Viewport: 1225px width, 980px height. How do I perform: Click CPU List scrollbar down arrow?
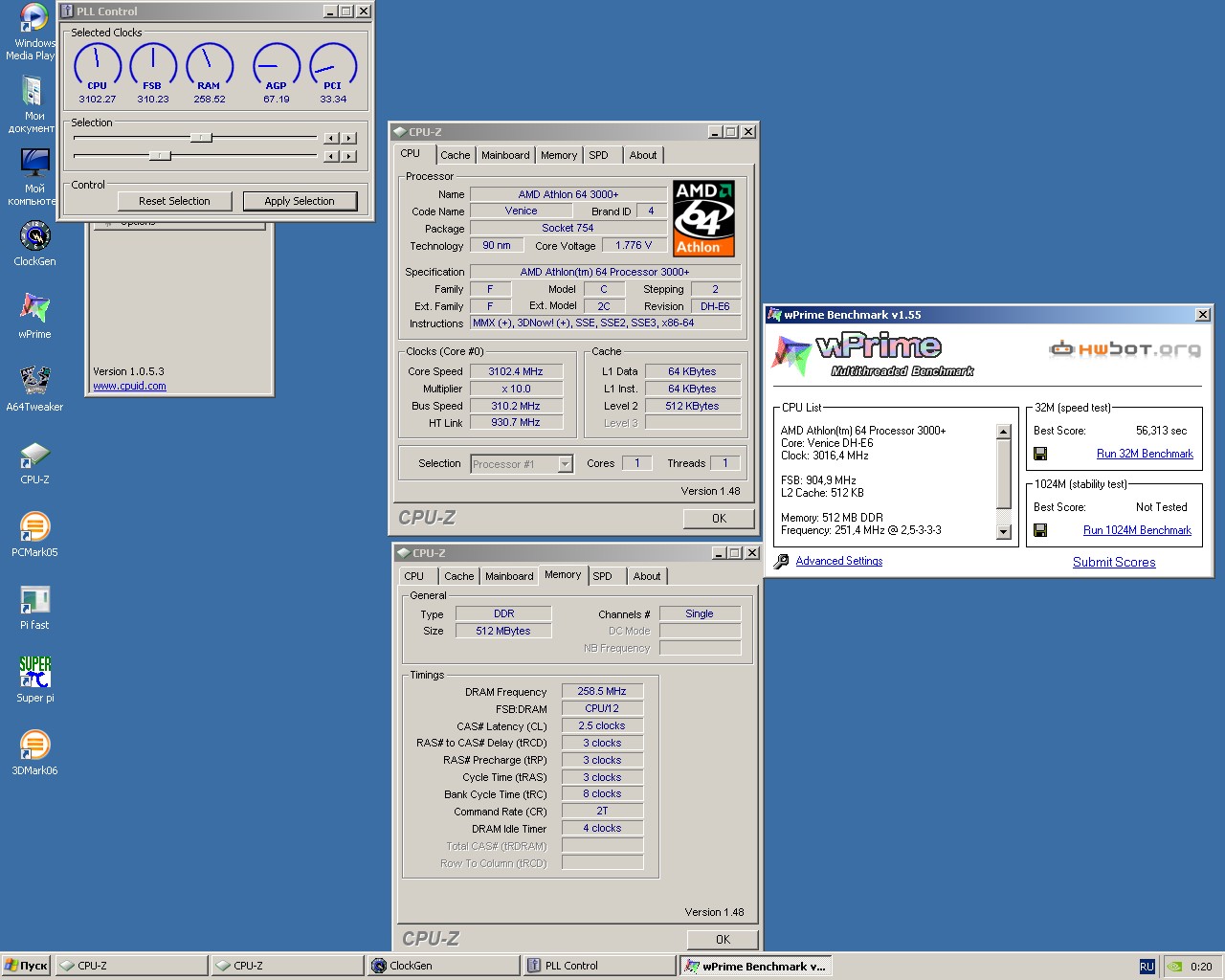point(1003,532)
